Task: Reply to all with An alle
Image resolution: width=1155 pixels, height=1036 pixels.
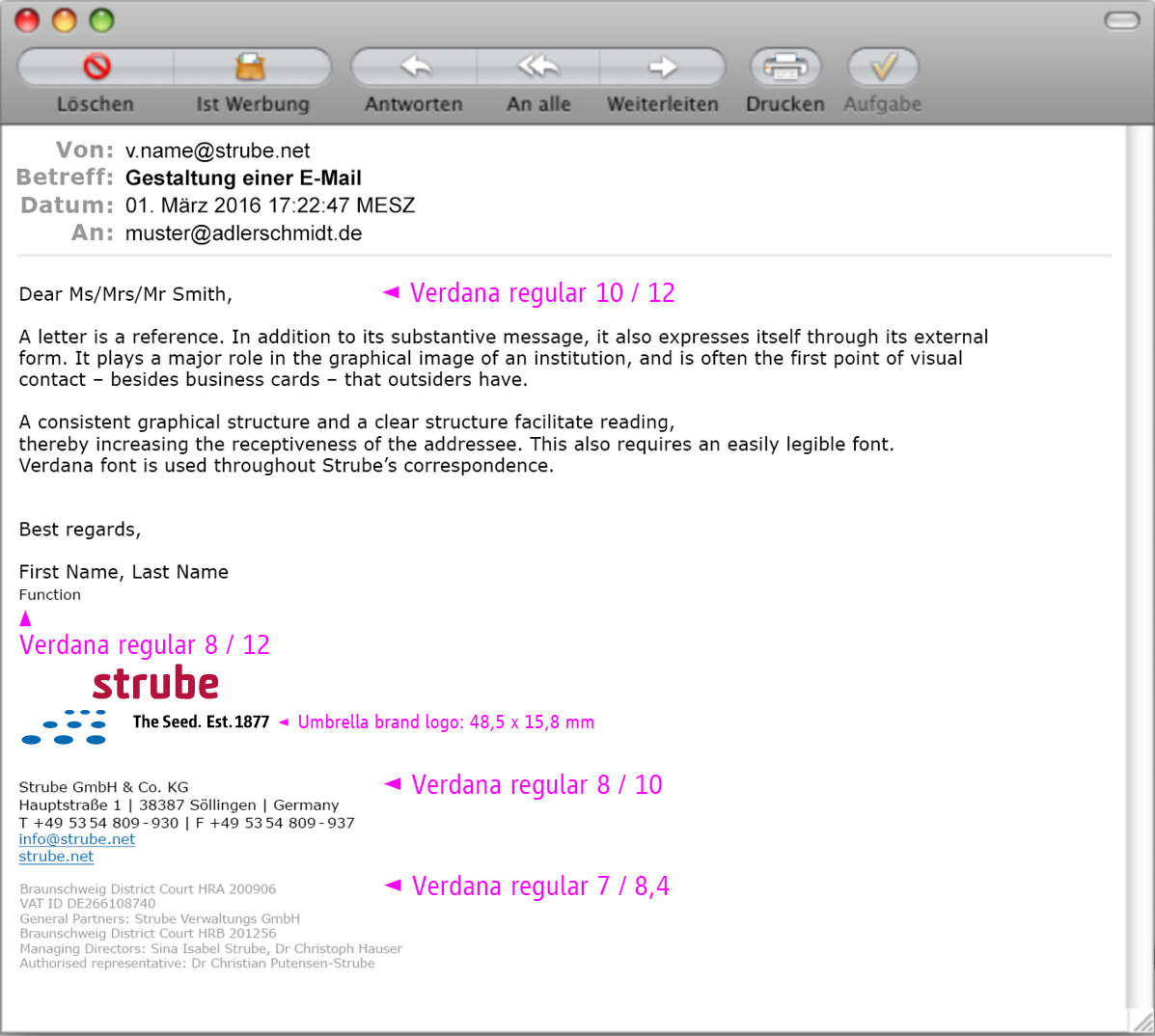Action: coord(538,68)
